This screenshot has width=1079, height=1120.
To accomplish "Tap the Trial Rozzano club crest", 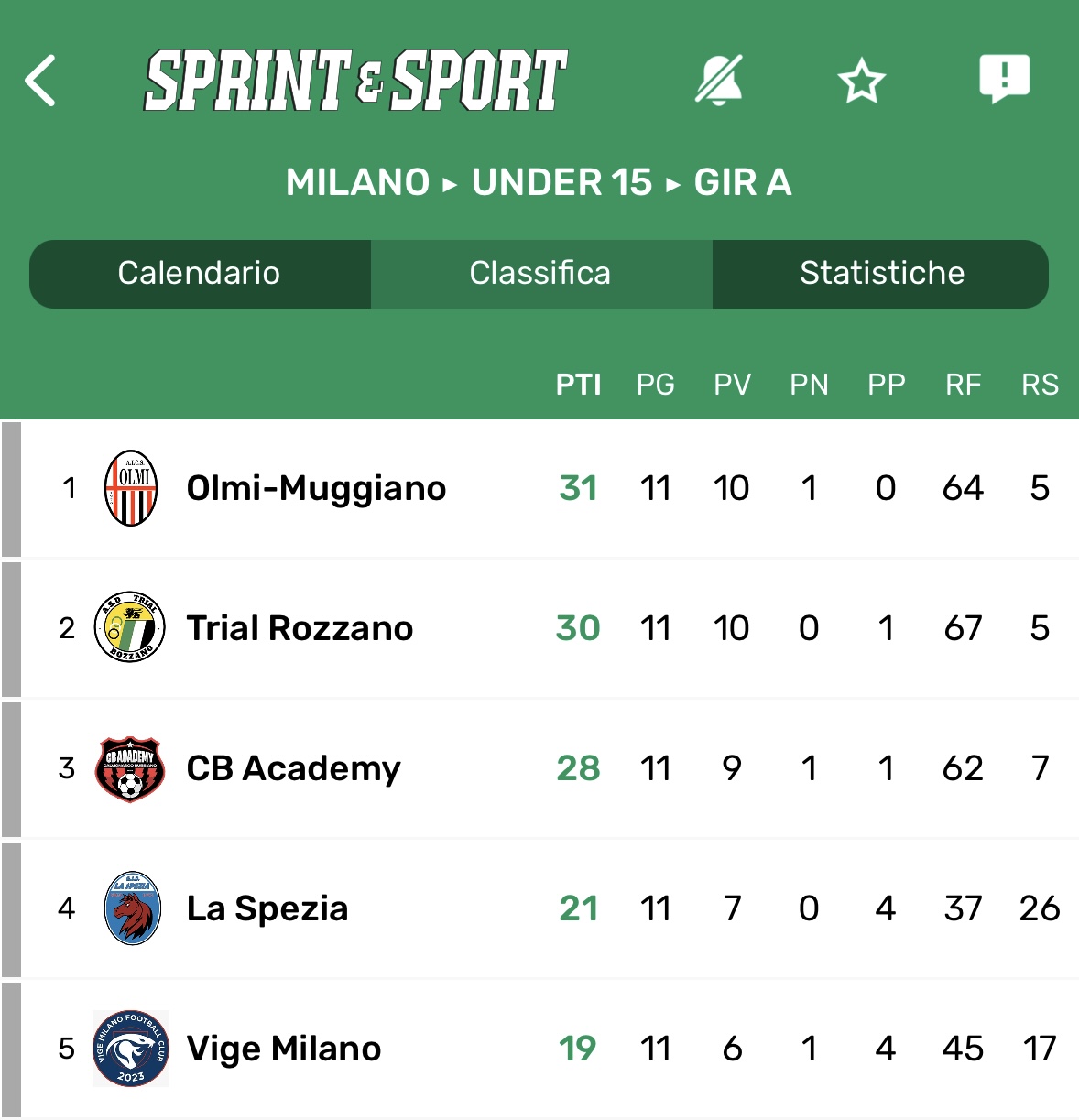I will pyautogui.click(x=131, y=628).
